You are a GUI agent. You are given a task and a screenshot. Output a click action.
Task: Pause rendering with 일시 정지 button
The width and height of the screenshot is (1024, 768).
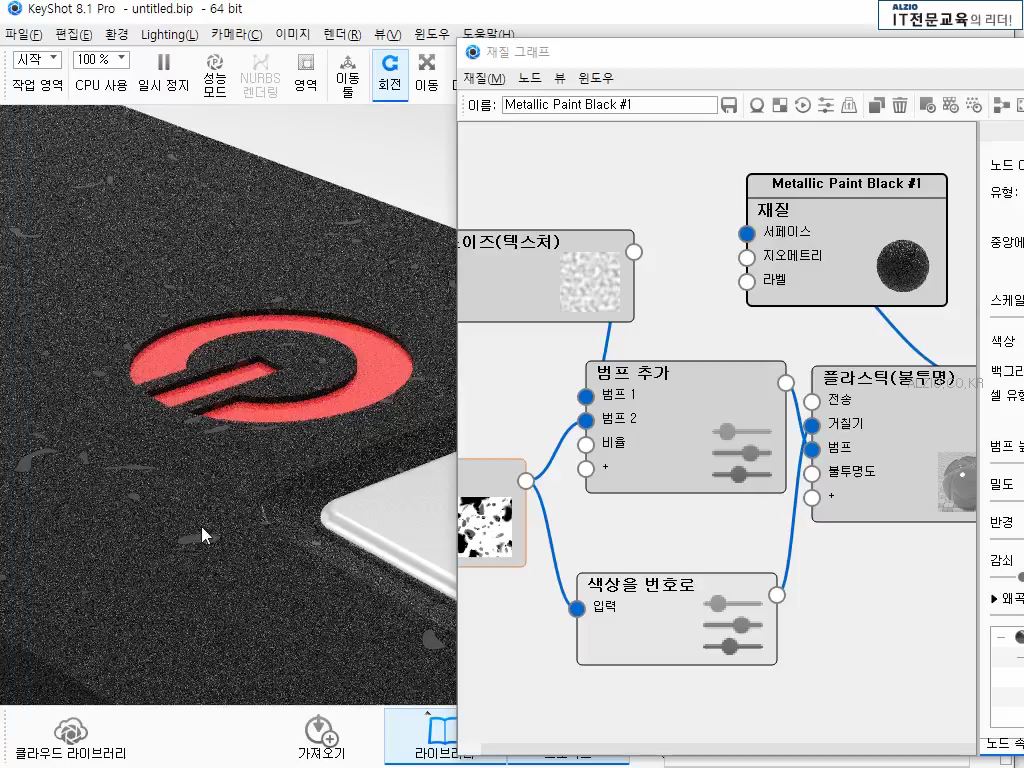(163, 73)
